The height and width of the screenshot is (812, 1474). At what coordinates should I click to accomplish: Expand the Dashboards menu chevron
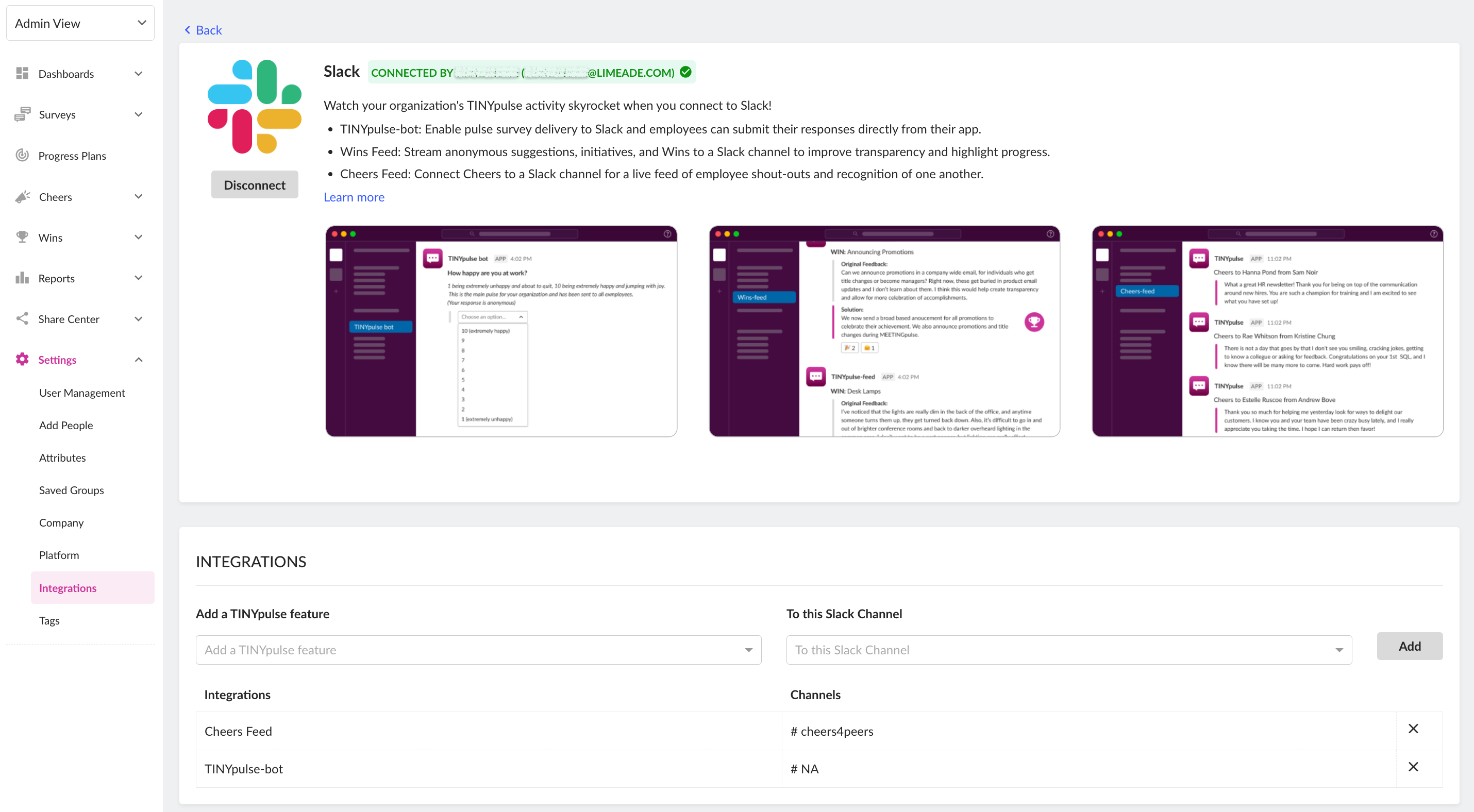[139, 74]
